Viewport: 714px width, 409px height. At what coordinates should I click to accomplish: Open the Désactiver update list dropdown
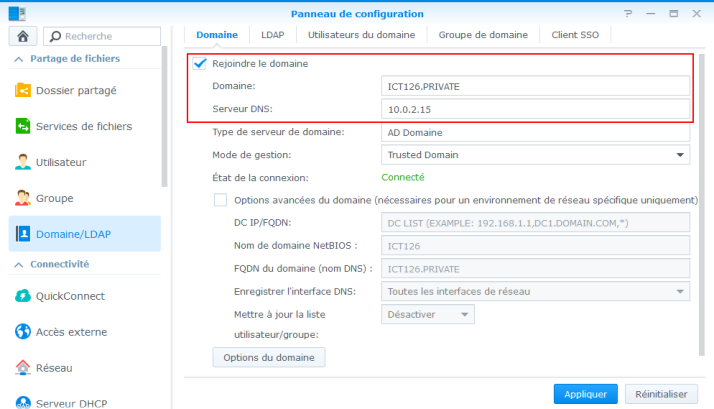(x=428, y=314)
